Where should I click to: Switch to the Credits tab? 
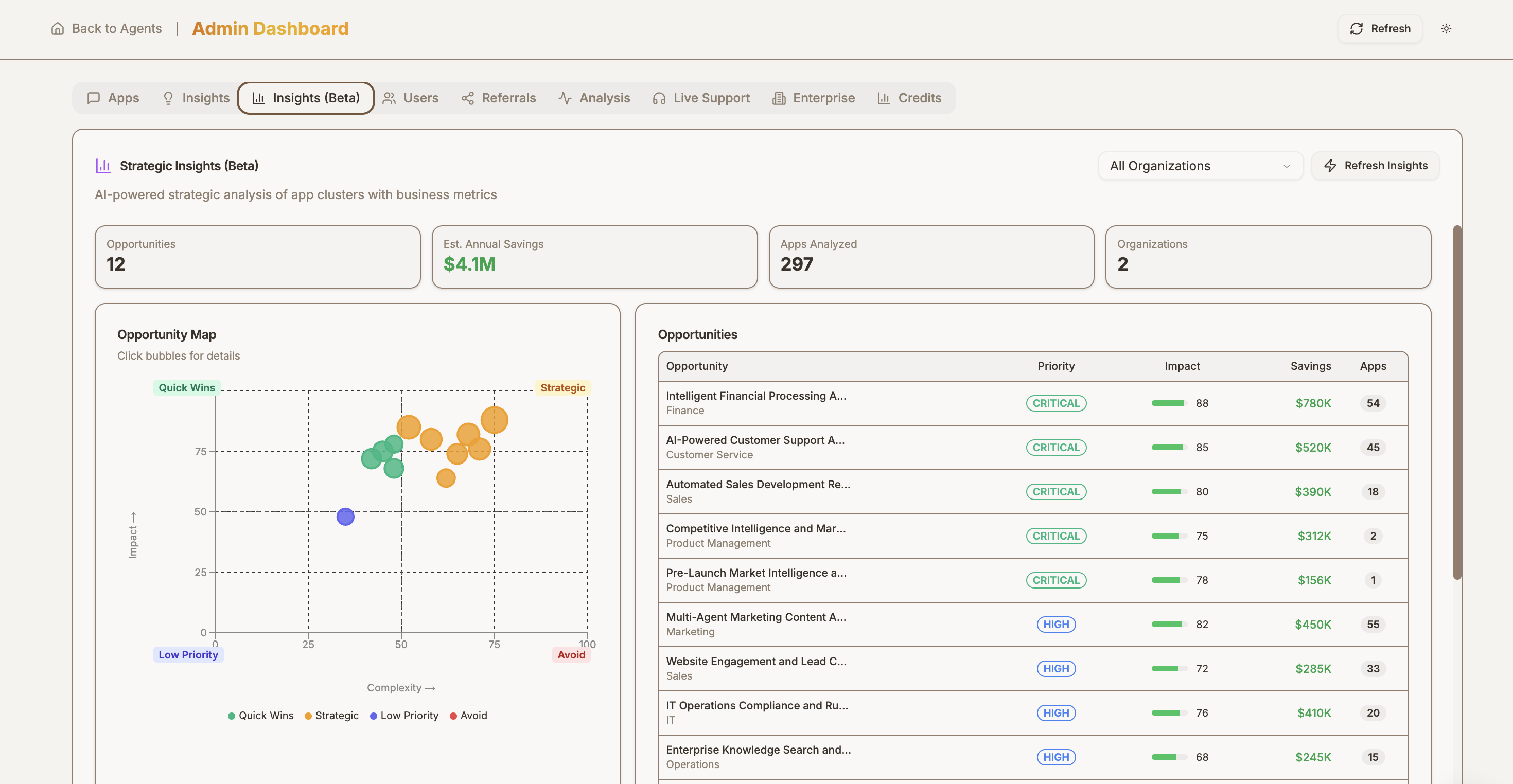click(x=909, y=98)
